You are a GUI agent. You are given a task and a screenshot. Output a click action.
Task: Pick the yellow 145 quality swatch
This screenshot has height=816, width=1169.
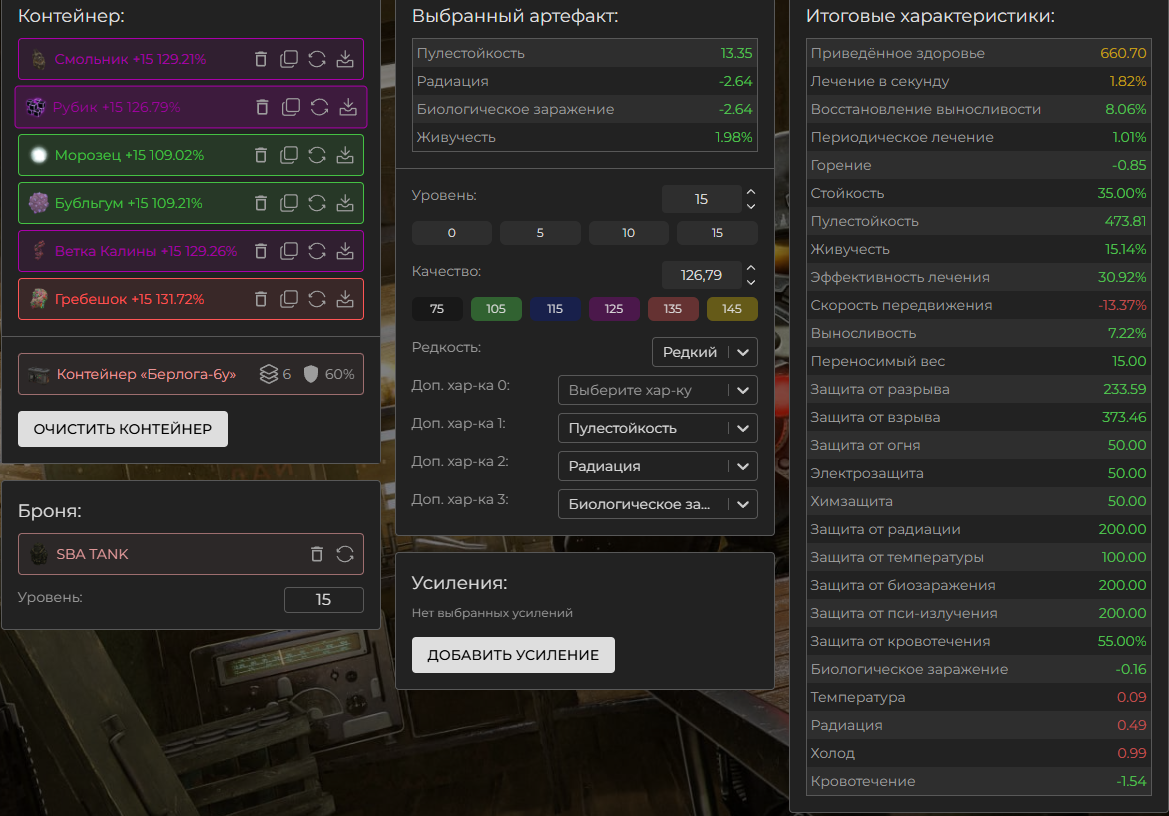pyautogui.click(x=732, y=309)
